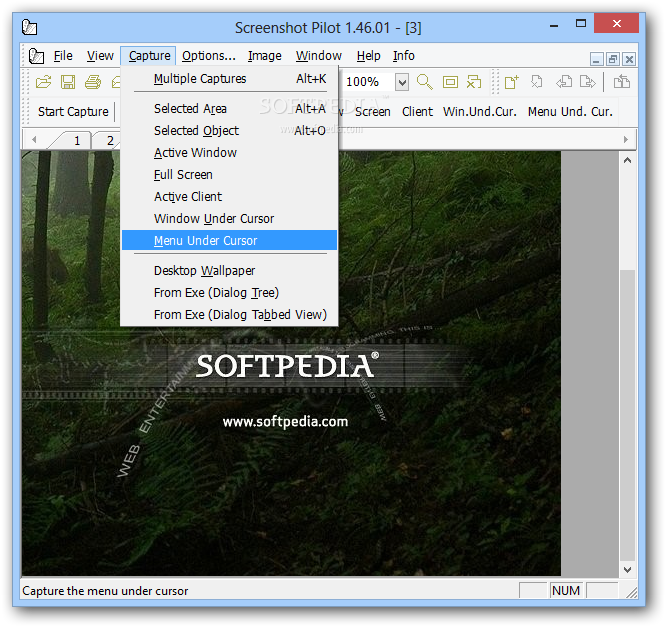This screenshot has width=666, height=627.
Task: Choose Full Screen menu entry
Action: pos(229,175)
